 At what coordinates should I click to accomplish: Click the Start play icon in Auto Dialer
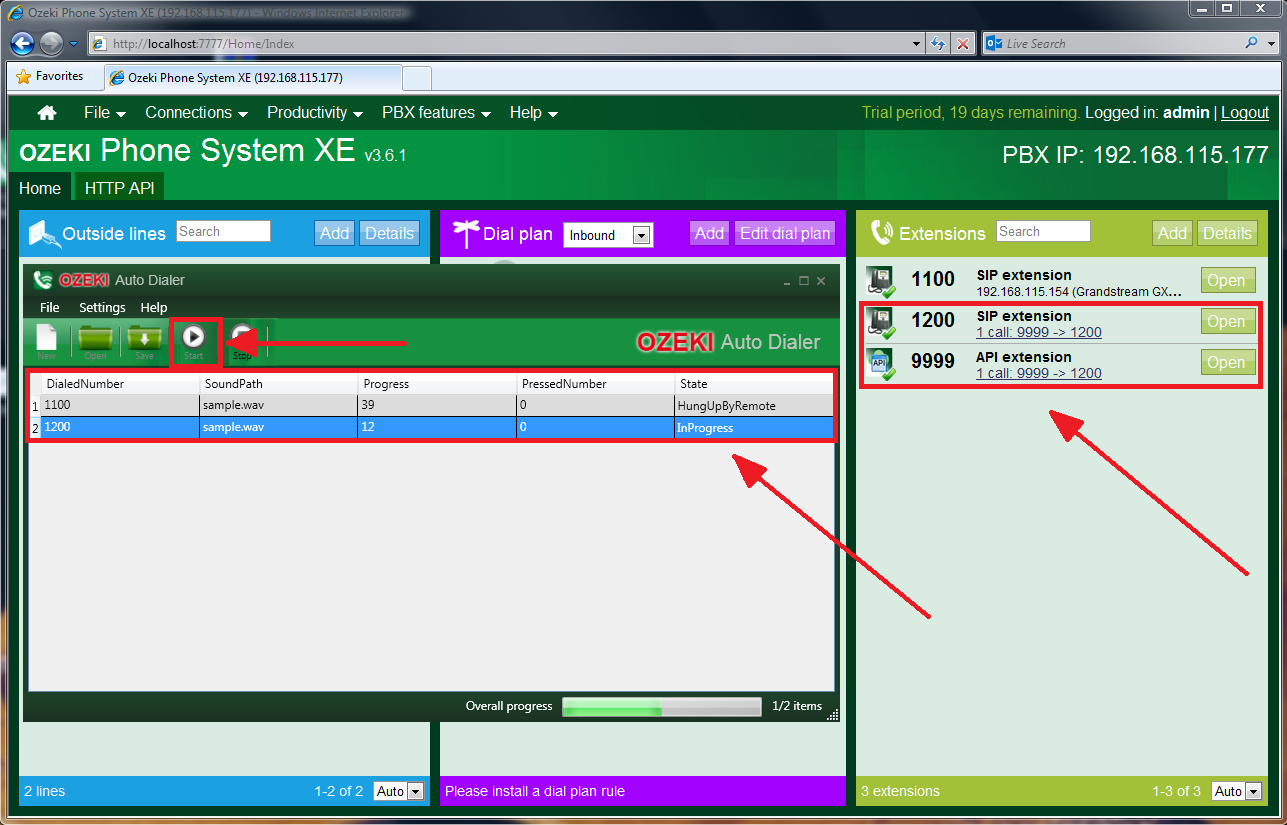pos(194,338)
